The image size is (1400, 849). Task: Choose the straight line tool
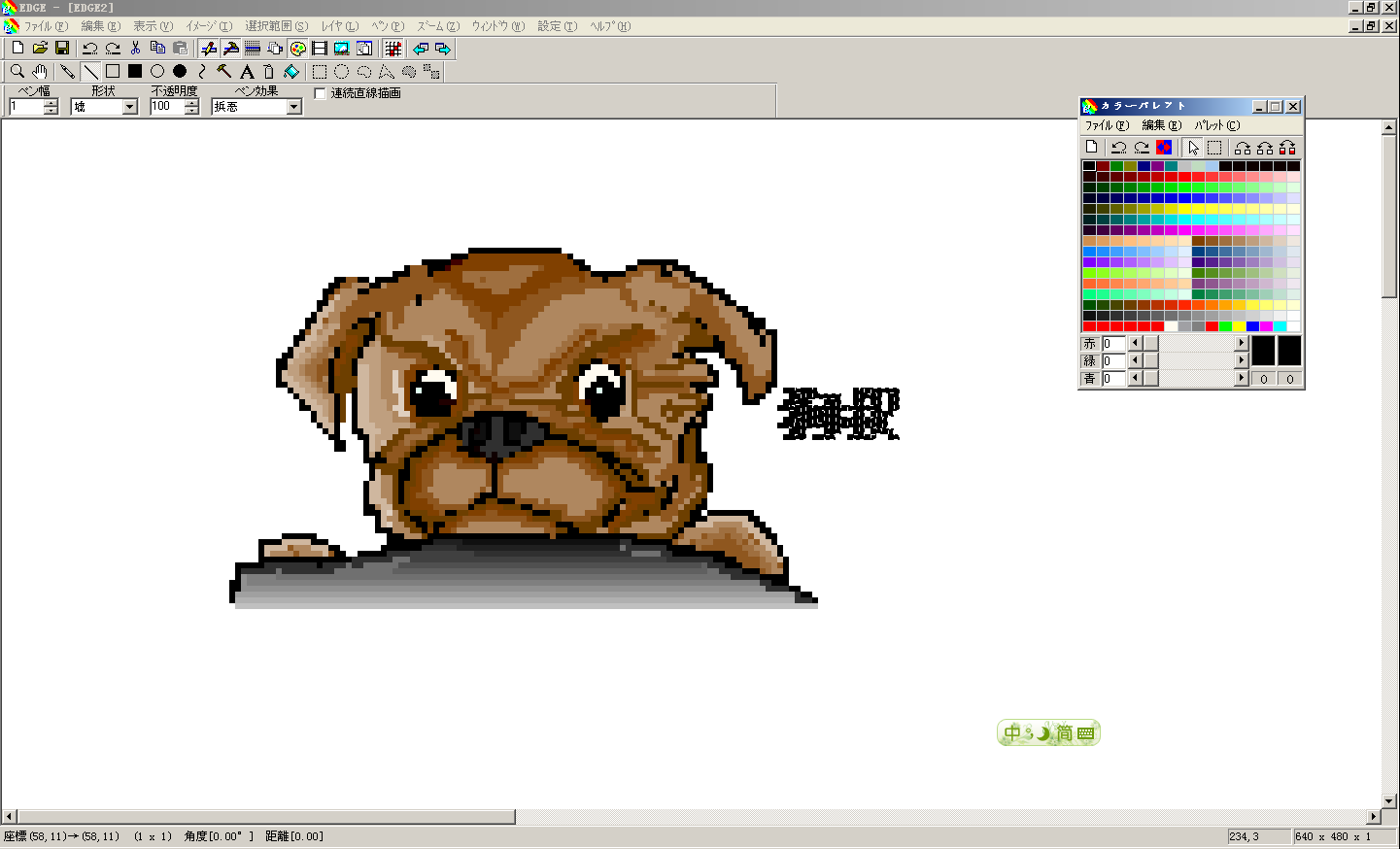[x=90, y=71]
